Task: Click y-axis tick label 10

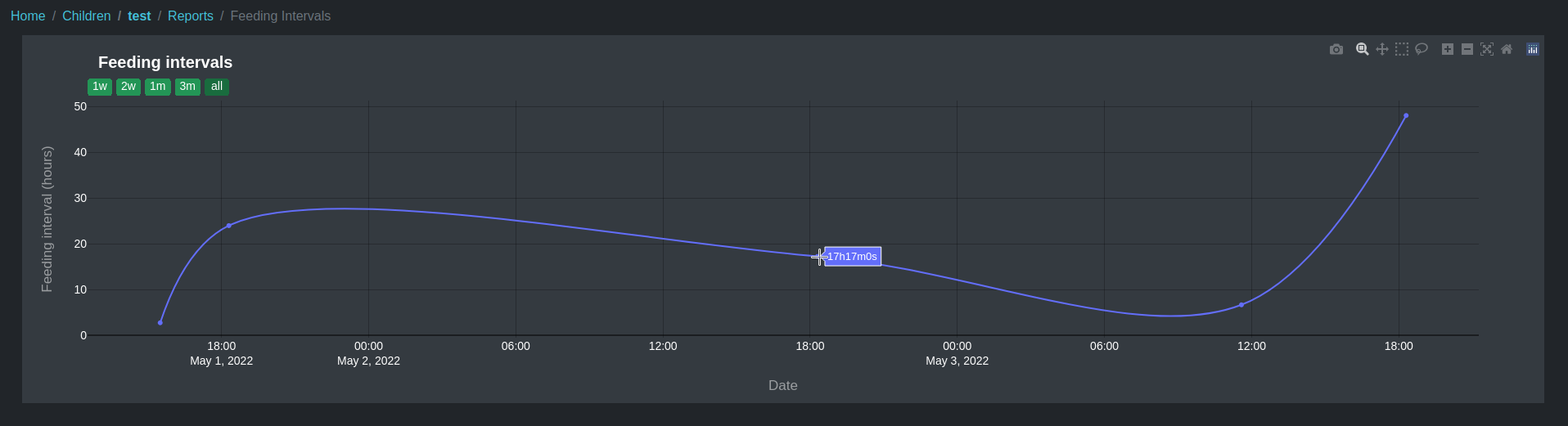Action: click(x=80, y=289)
